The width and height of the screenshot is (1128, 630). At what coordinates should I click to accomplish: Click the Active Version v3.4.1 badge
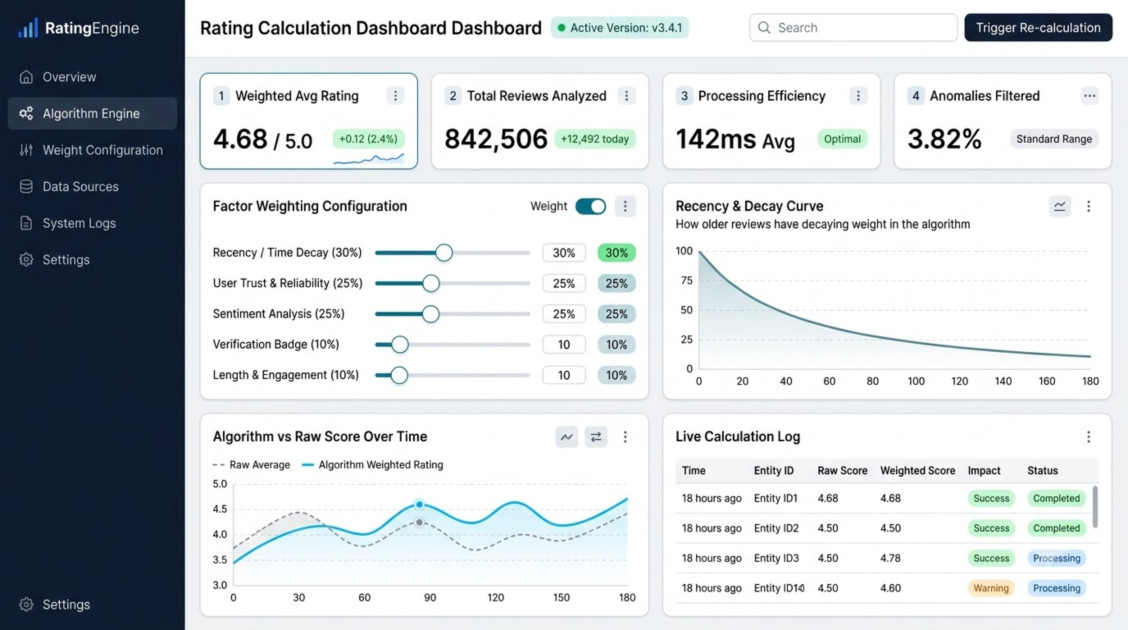click(x=619, y=27)
